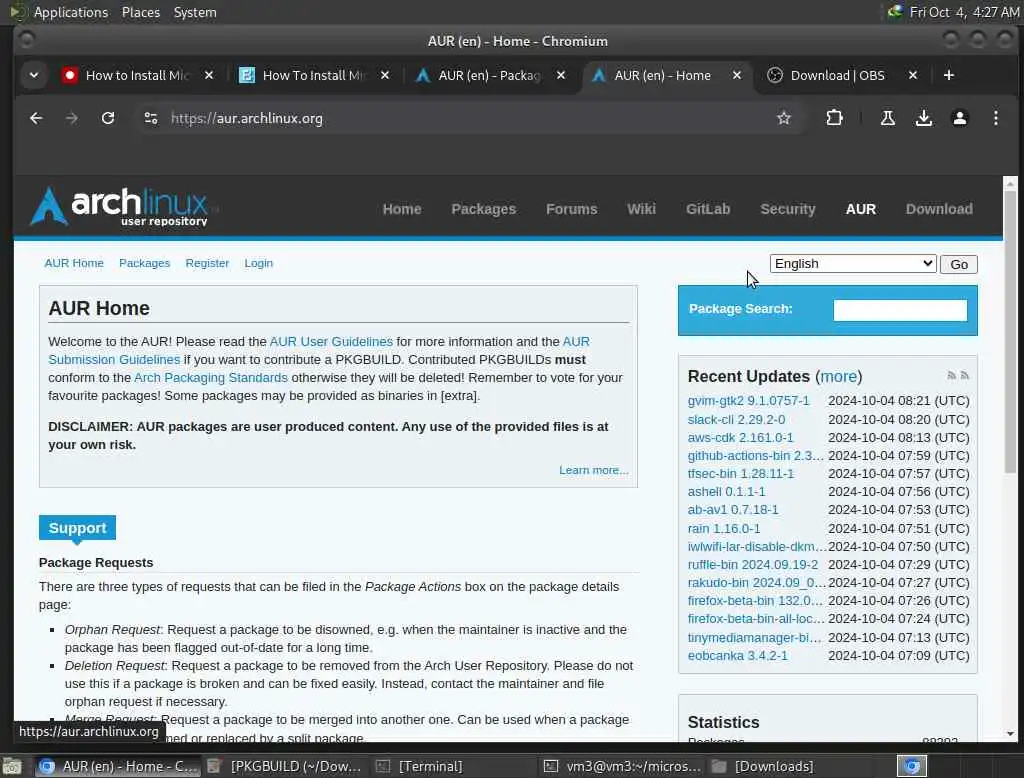
Task: Open the ruffle-bin 2024.09.19-2 package
Action: [752, 564]
